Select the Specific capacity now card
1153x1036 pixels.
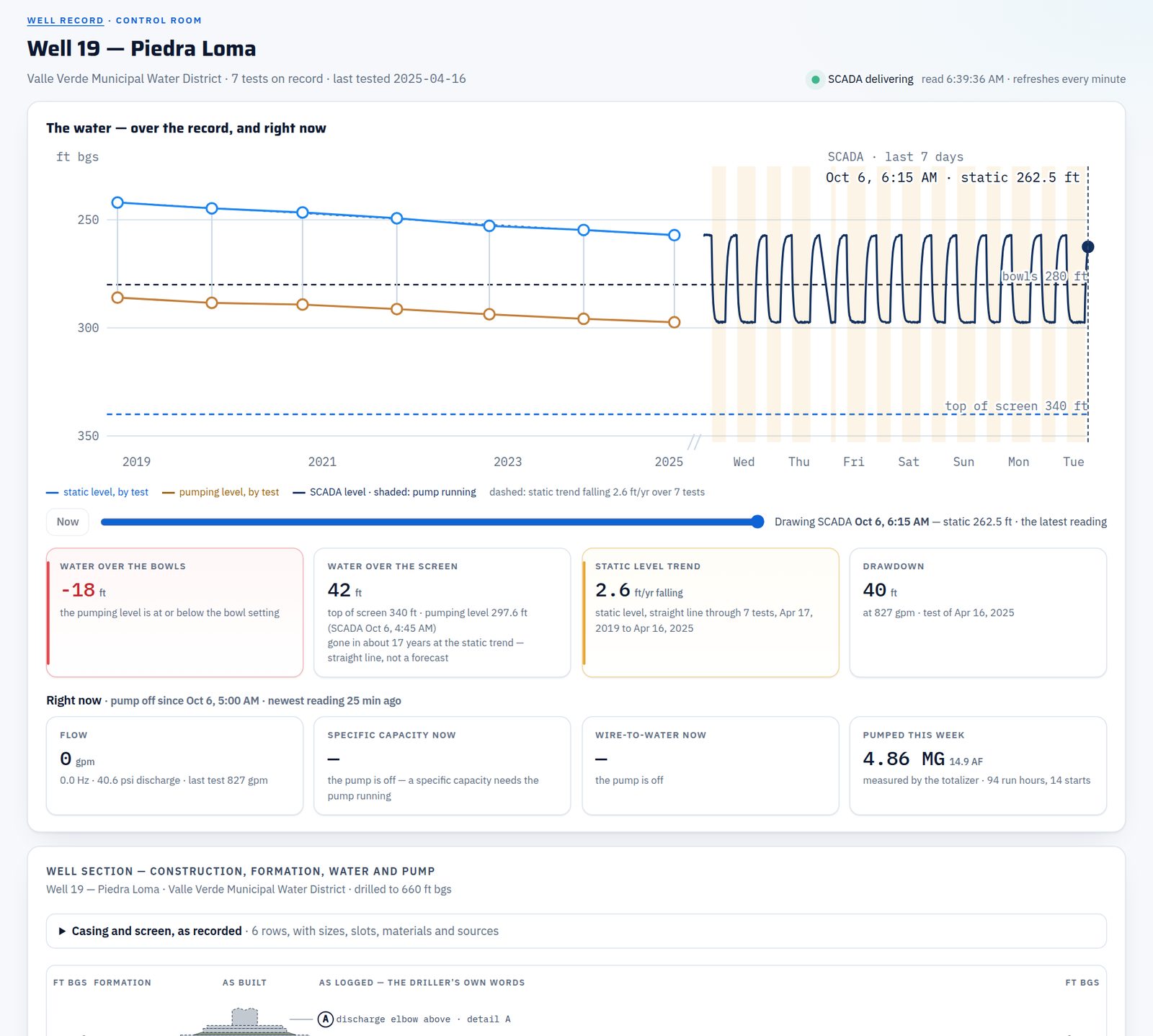442,766
